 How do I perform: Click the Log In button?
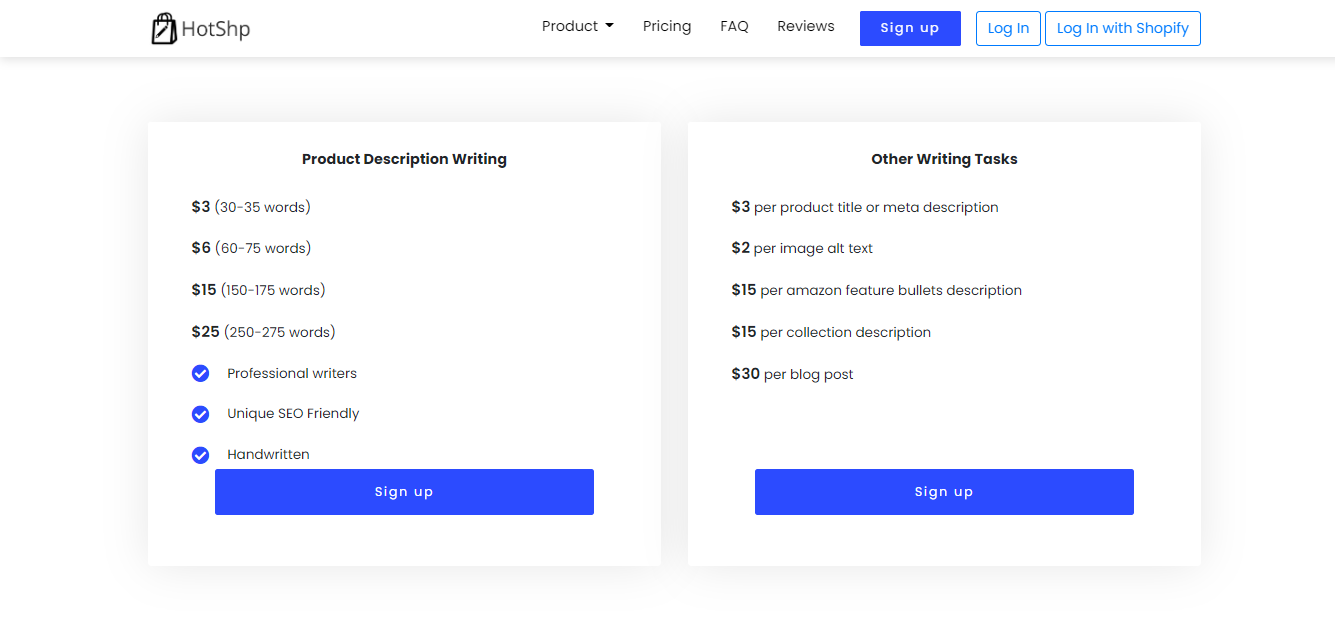(x=1008, y=29)
